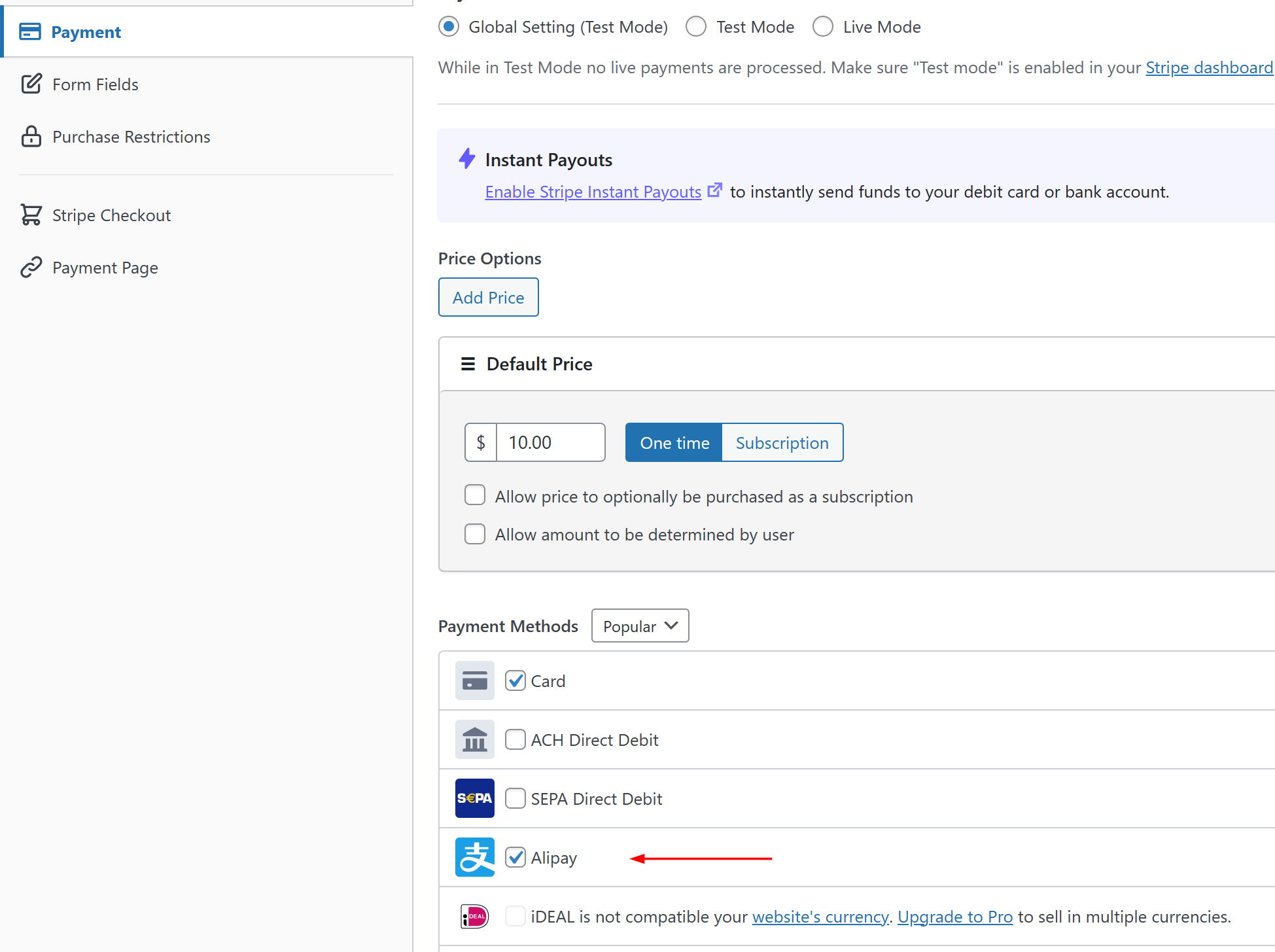Click the Default Price drag handle icon
Screen dimensions: 1275x952
(x=468, y=364)
